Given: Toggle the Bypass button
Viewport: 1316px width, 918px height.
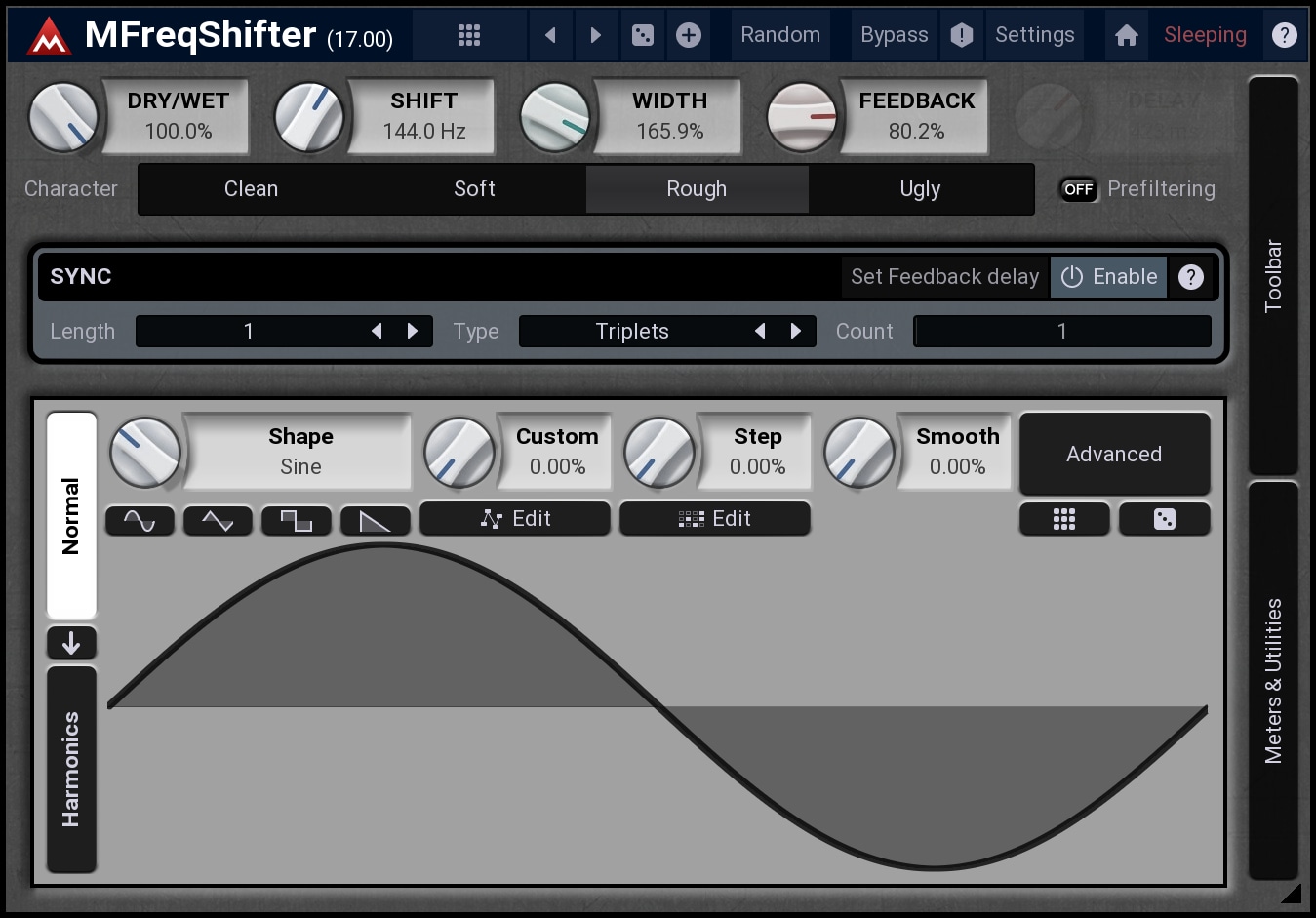Looking at the screenshot, I should [x=894, y=35].
